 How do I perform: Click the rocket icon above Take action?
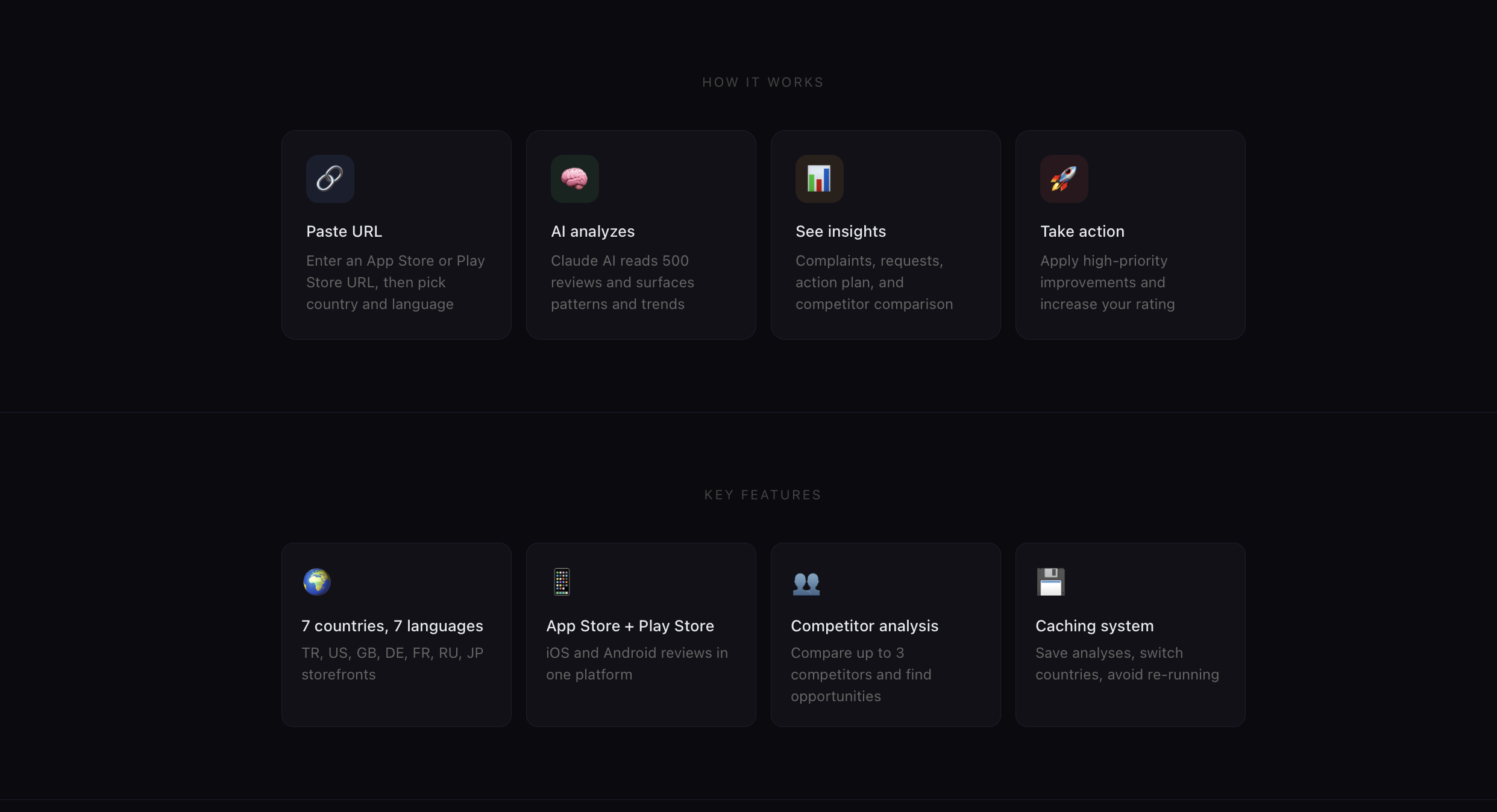tap(1064, 178)
